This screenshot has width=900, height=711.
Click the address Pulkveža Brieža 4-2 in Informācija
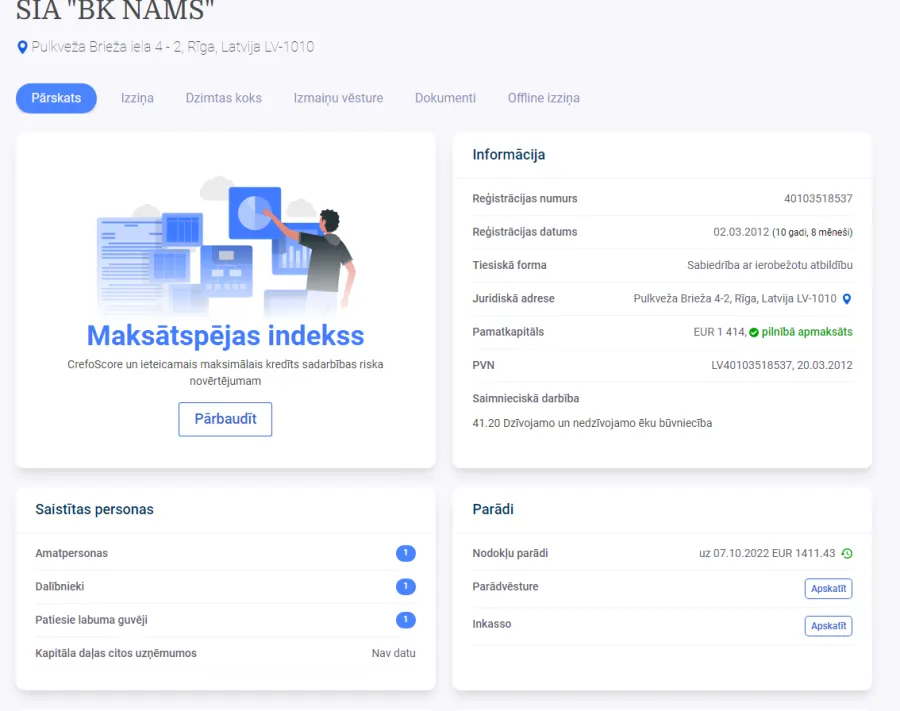pos(735,298)
